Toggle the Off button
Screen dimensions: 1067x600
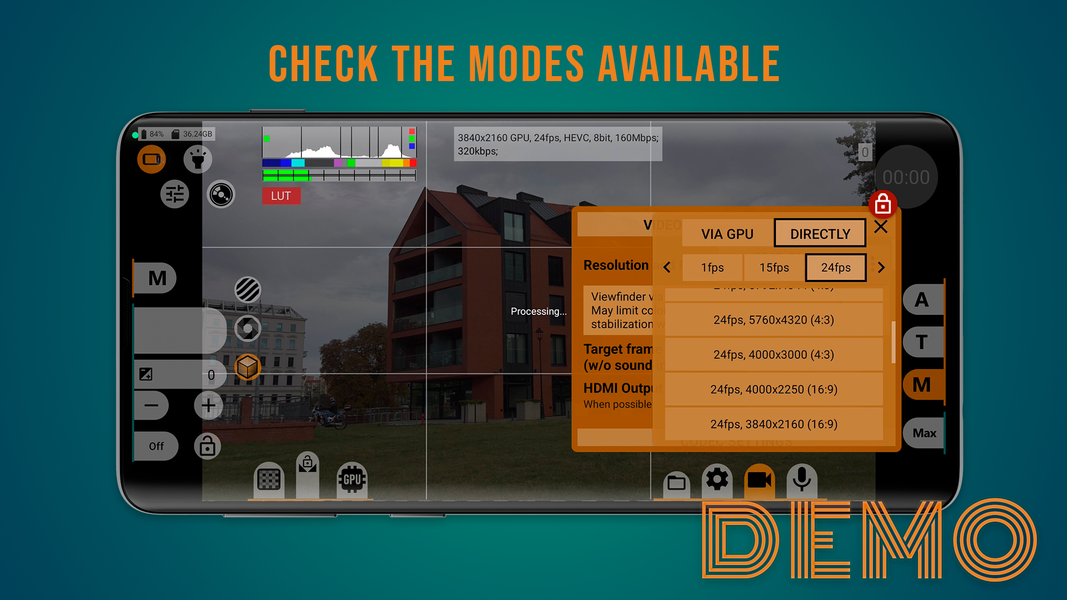(x=157, y=446)
